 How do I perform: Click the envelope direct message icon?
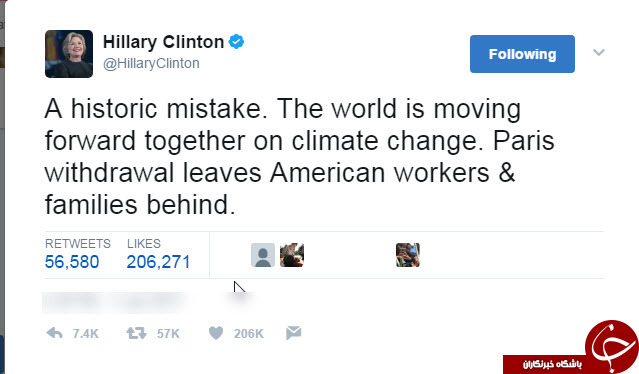(293, 333)
